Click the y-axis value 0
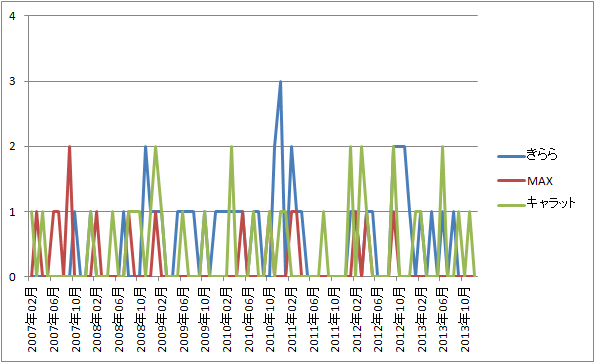The width and height of the screenshot is (595, 363). (x=13, y=277)
